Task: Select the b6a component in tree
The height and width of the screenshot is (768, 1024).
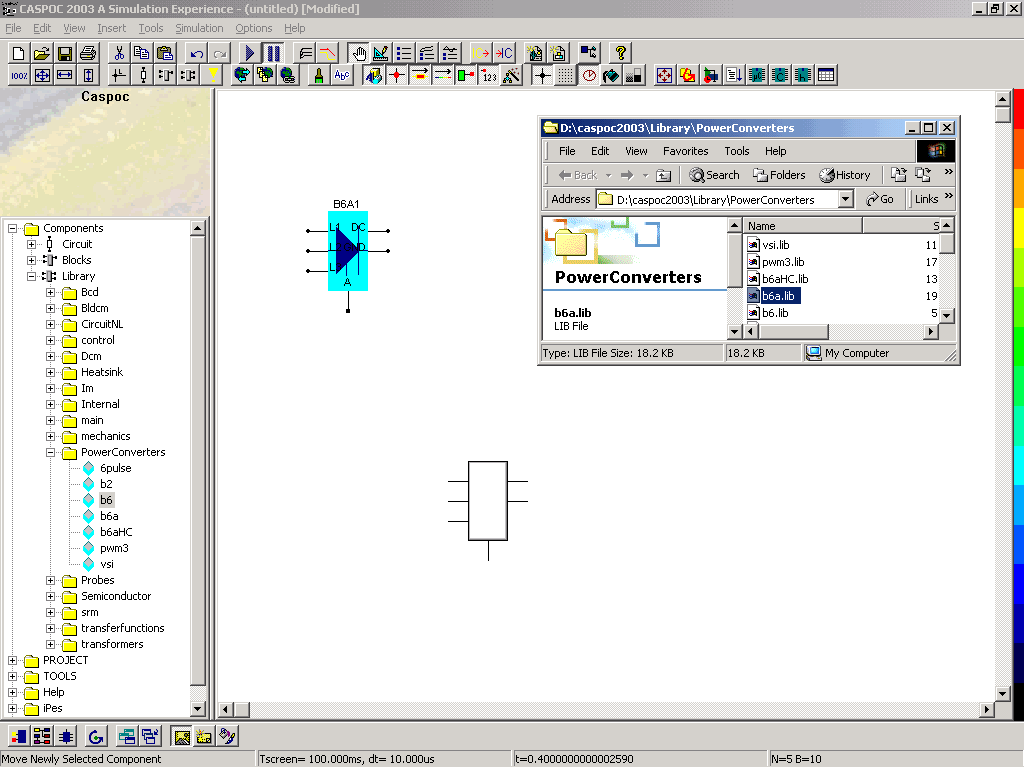Action: 109,517
